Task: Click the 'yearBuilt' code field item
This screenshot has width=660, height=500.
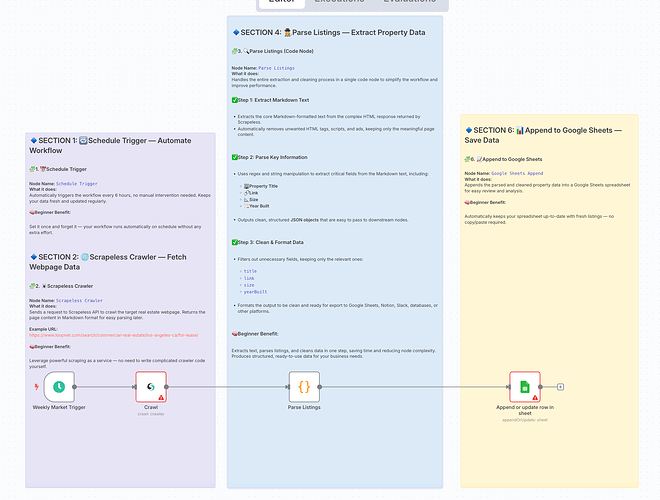Action: point(255,292)
